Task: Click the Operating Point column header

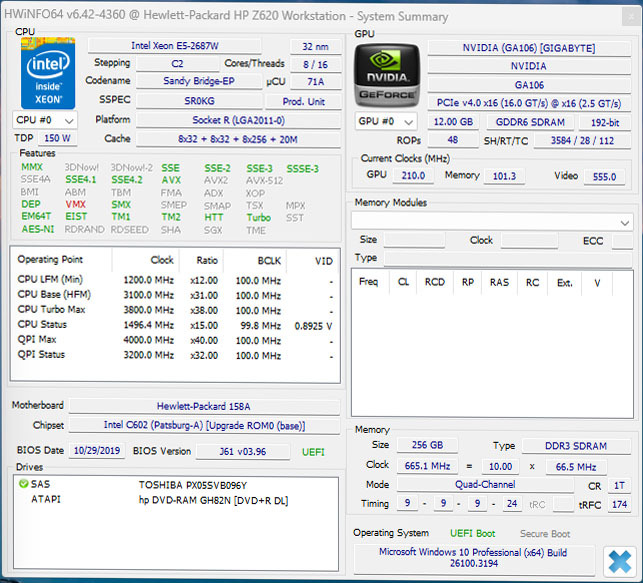Action: 50,260
